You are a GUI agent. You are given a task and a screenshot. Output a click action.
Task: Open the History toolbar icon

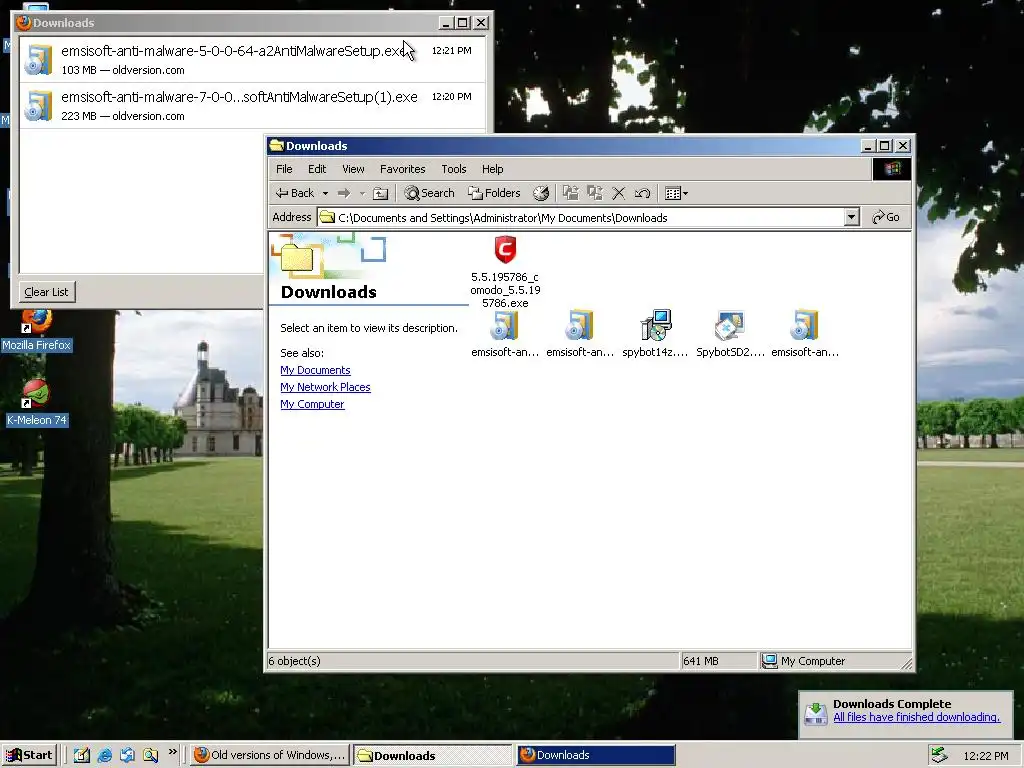tap(541, 193)
